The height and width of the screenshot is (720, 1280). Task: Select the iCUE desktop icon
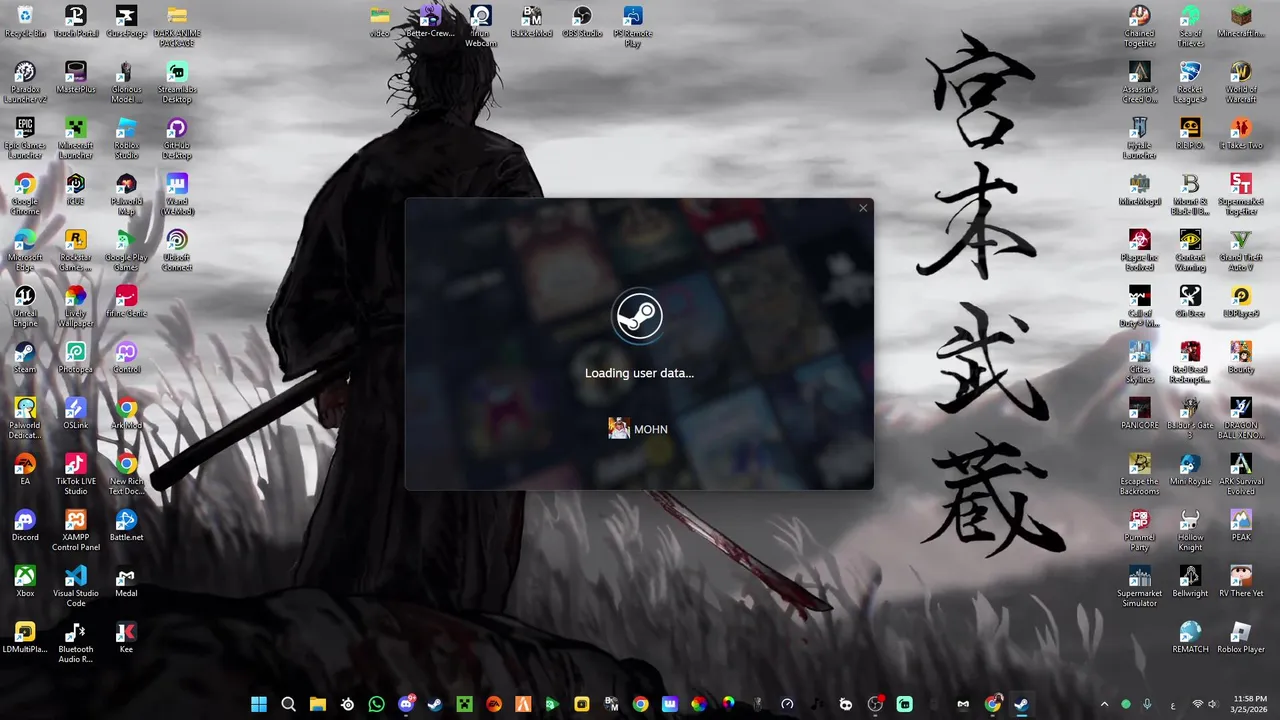point(75,190)
